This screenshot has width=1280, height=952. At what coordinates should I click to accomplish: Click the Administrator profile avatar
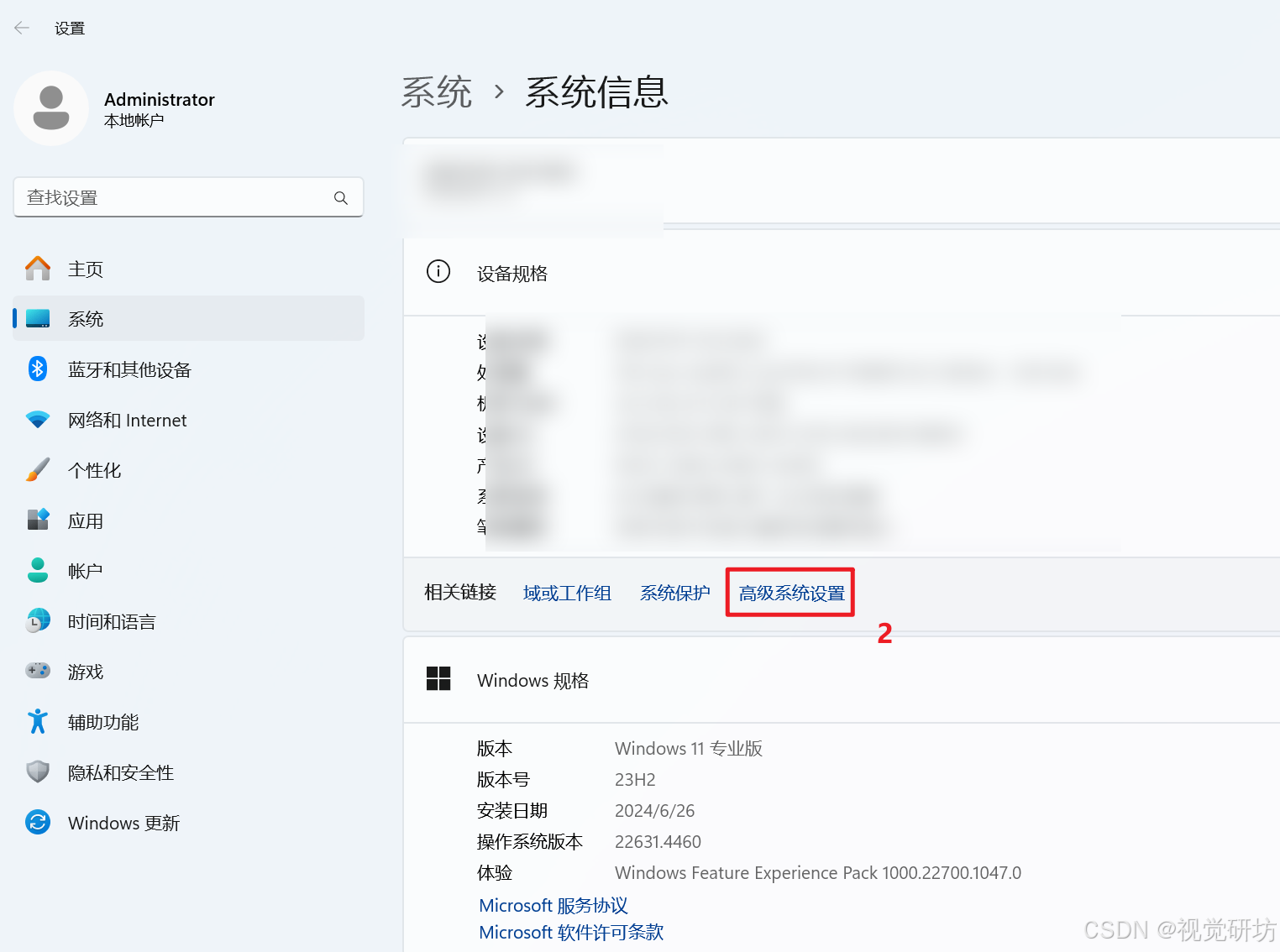click(x=51, y=108)
